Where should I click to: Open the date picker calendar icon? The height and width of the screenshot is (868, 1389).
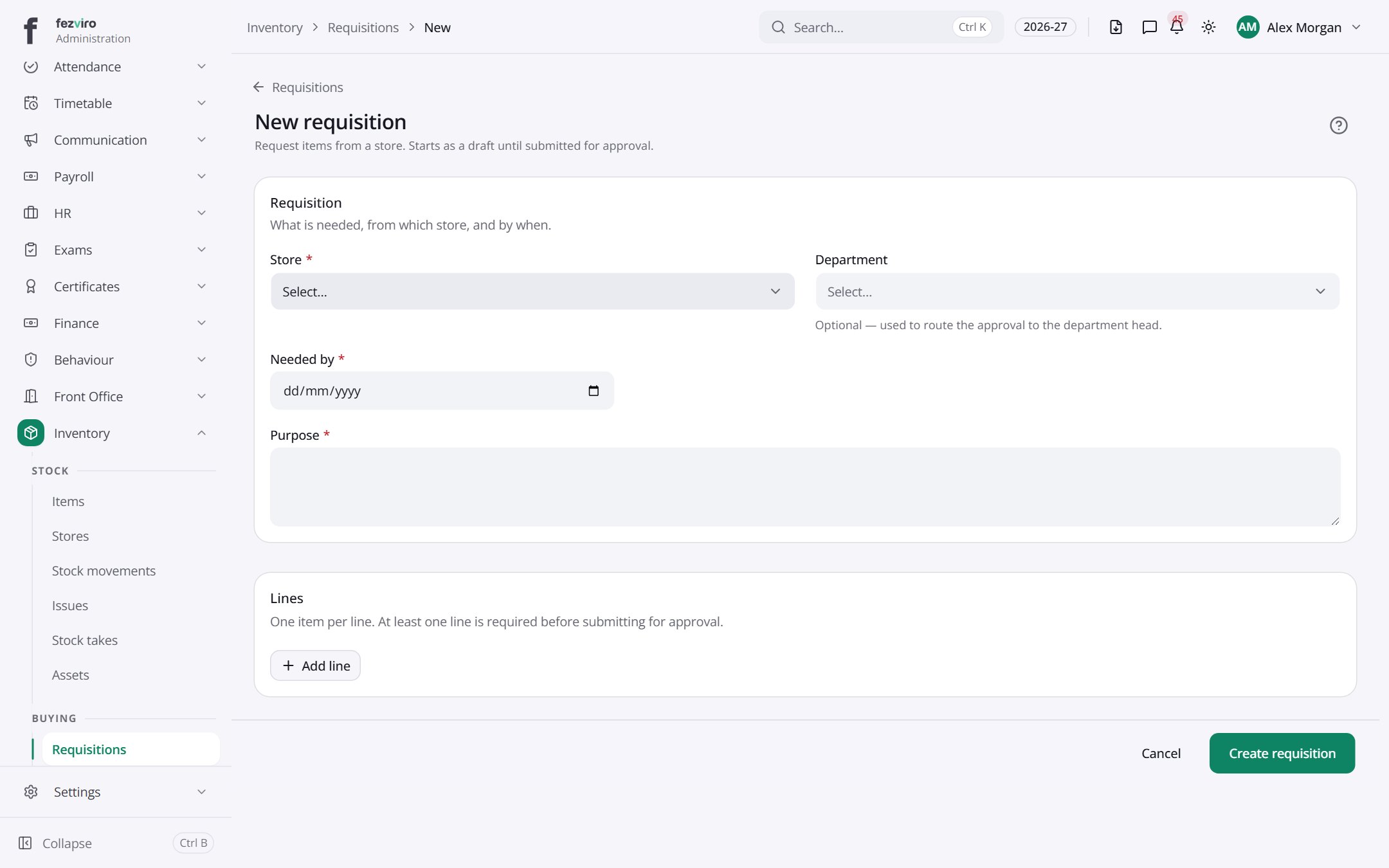pos(594,391)
